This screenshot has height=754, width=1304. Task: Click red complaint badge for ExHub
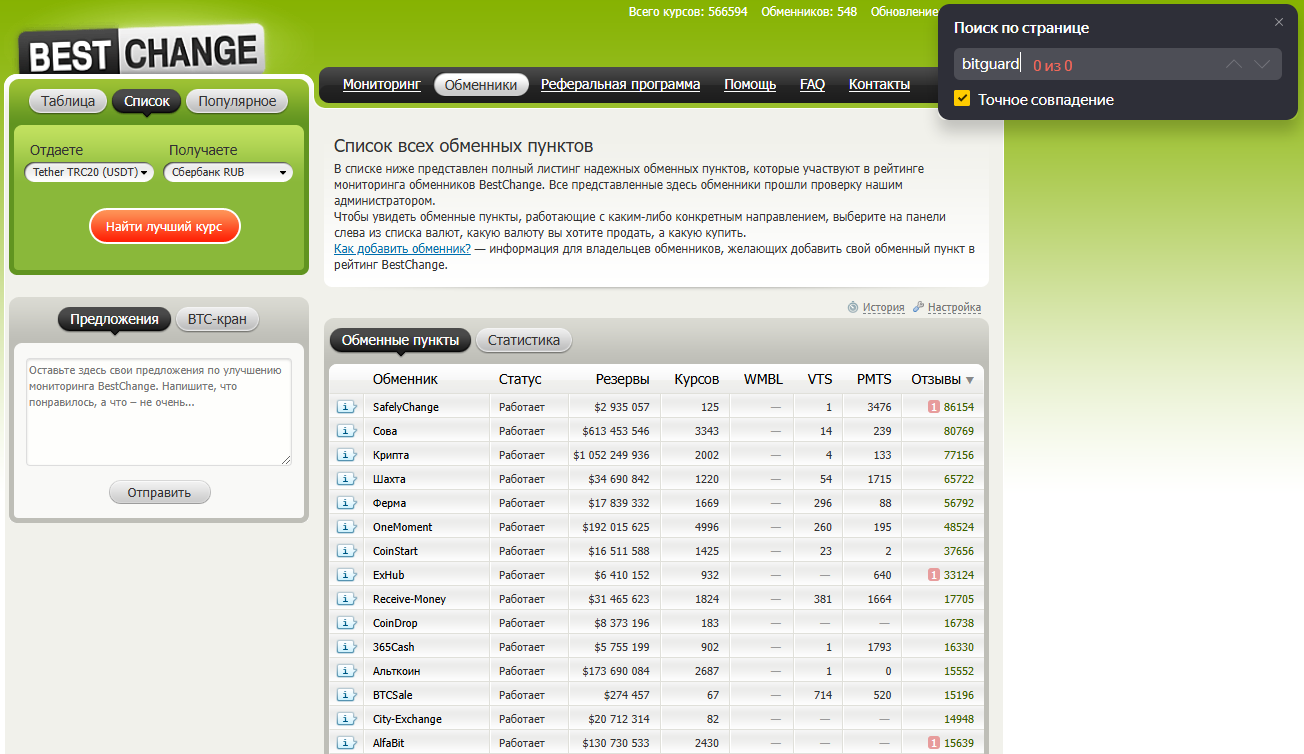[x=933, y=575]
